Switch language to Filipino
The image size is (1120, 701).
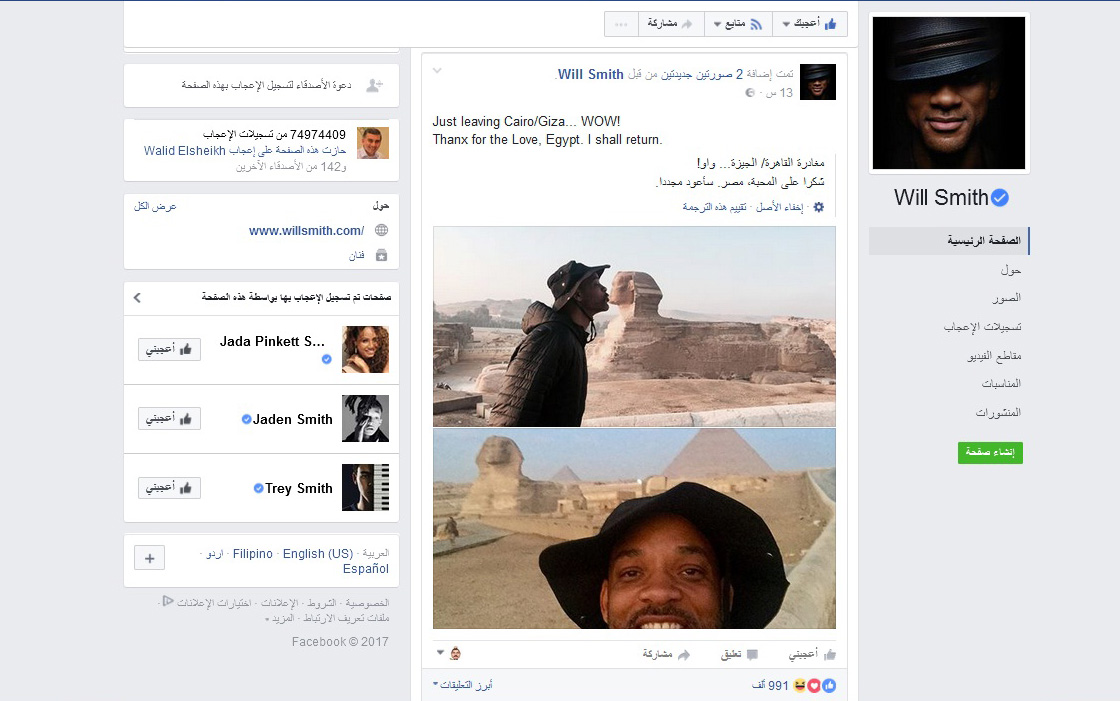point(253,554)
